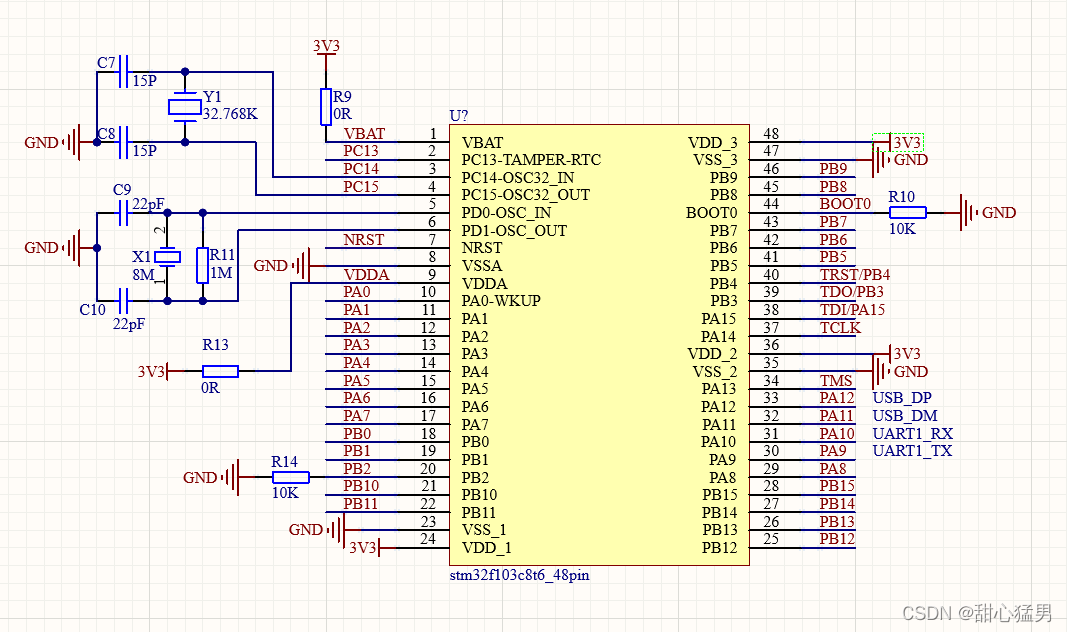Select the R9 0R resistor symbol
This screenshot has width=1067, height=632.
click(x=325, y=106)
